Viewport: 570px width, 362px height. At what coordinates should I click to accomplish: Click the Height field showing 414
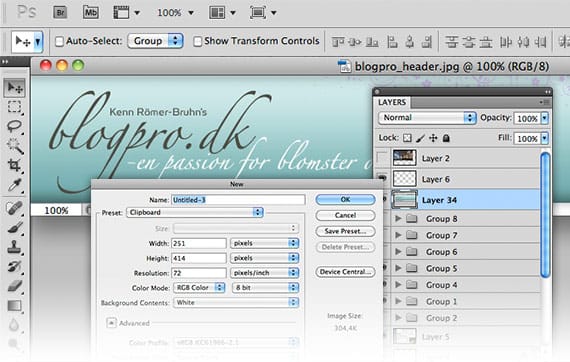click(x=199, y=258)
